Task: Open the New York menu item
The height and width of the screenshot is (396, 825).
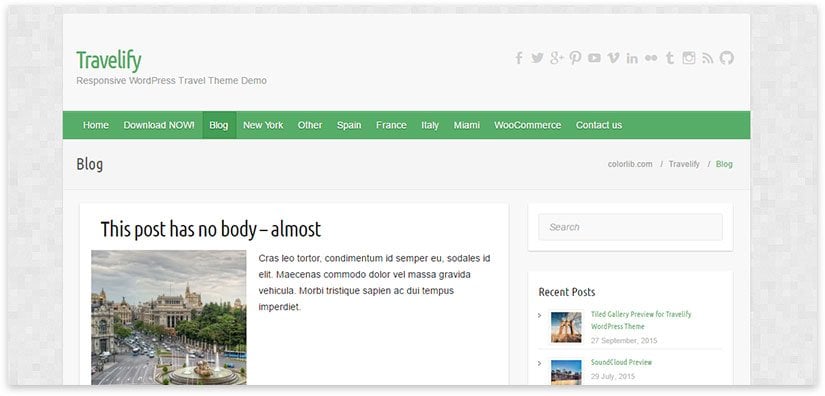Action: [263, 125]
